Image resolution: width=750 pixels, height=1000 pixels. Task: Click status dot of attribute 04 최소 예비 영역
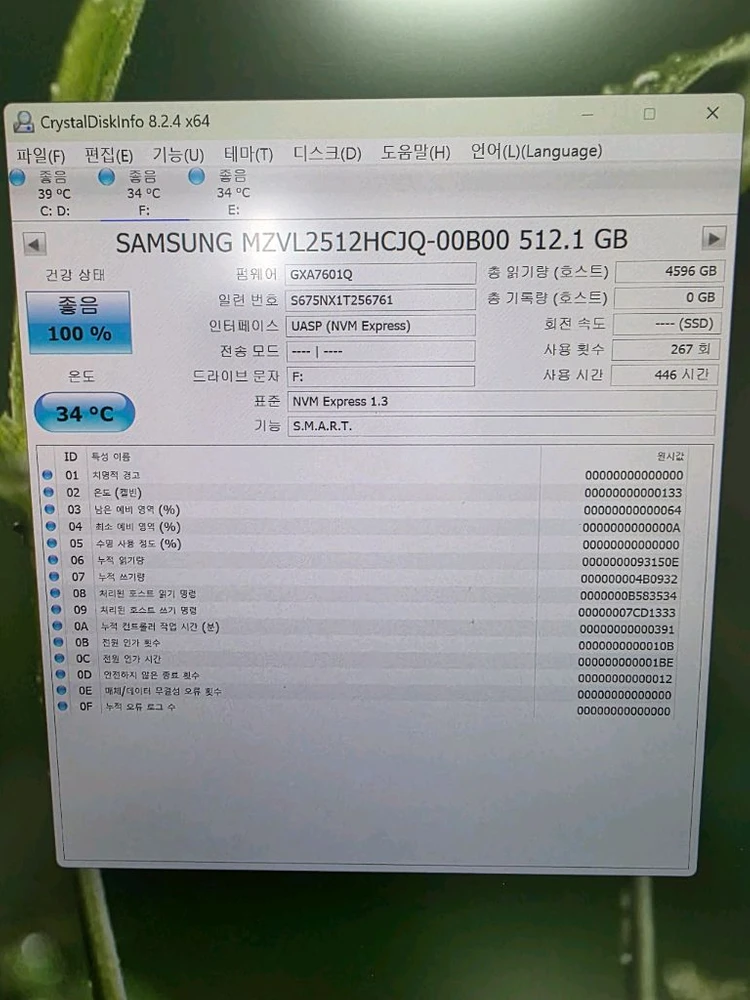click(51, 527)
